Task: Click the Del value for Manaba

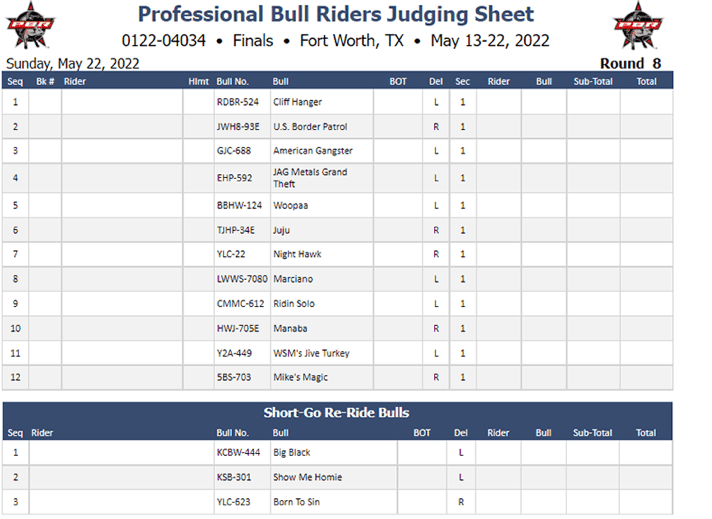Action: pos(436,329)
